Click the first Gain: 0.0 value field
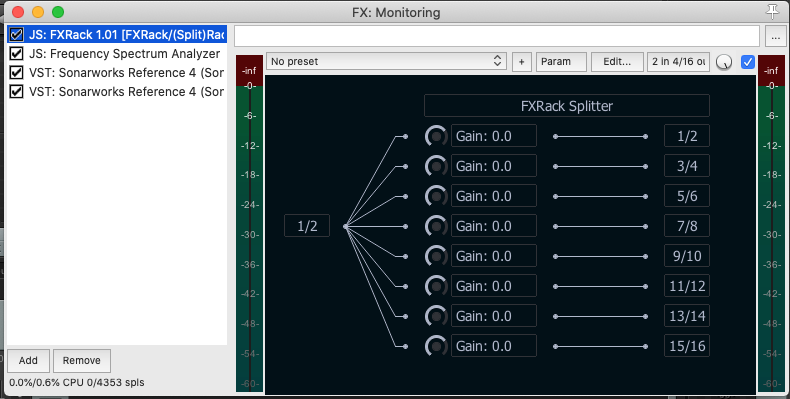This screenshot has width=790, height=399. coord(494,136)
